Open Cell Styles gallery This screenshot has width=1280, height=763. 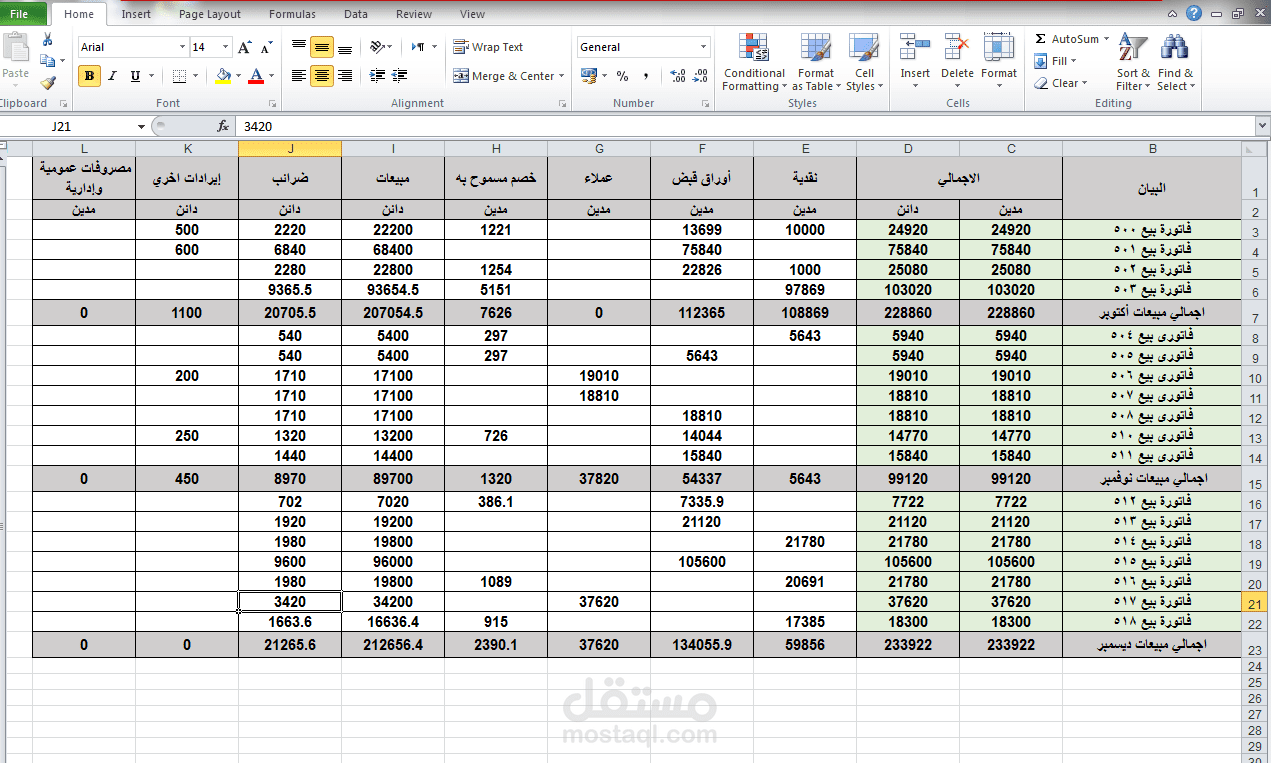pyautogui.click(x=864, y=62)
